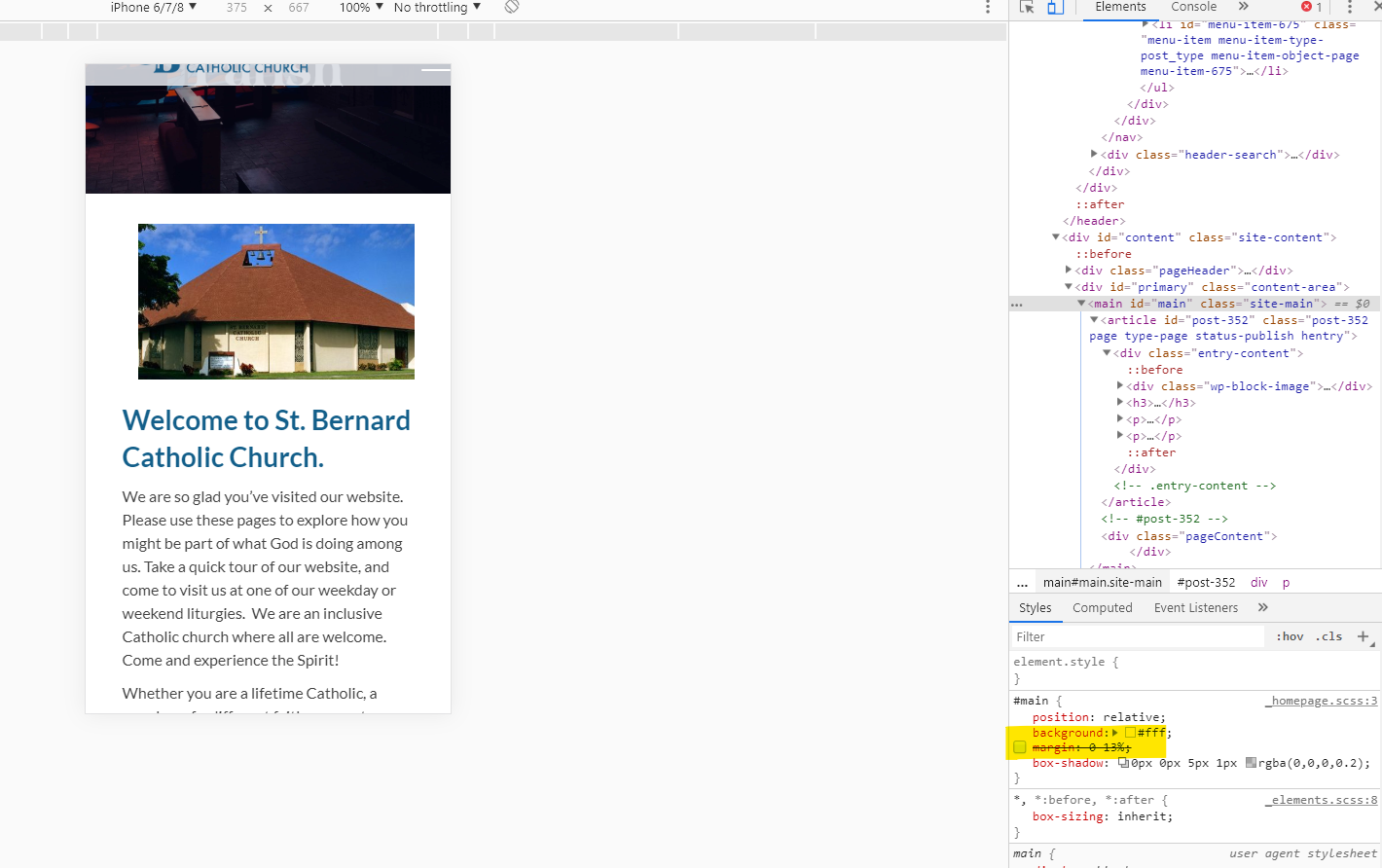Enable the struck-through margin property checkbox

[1020, 747]
